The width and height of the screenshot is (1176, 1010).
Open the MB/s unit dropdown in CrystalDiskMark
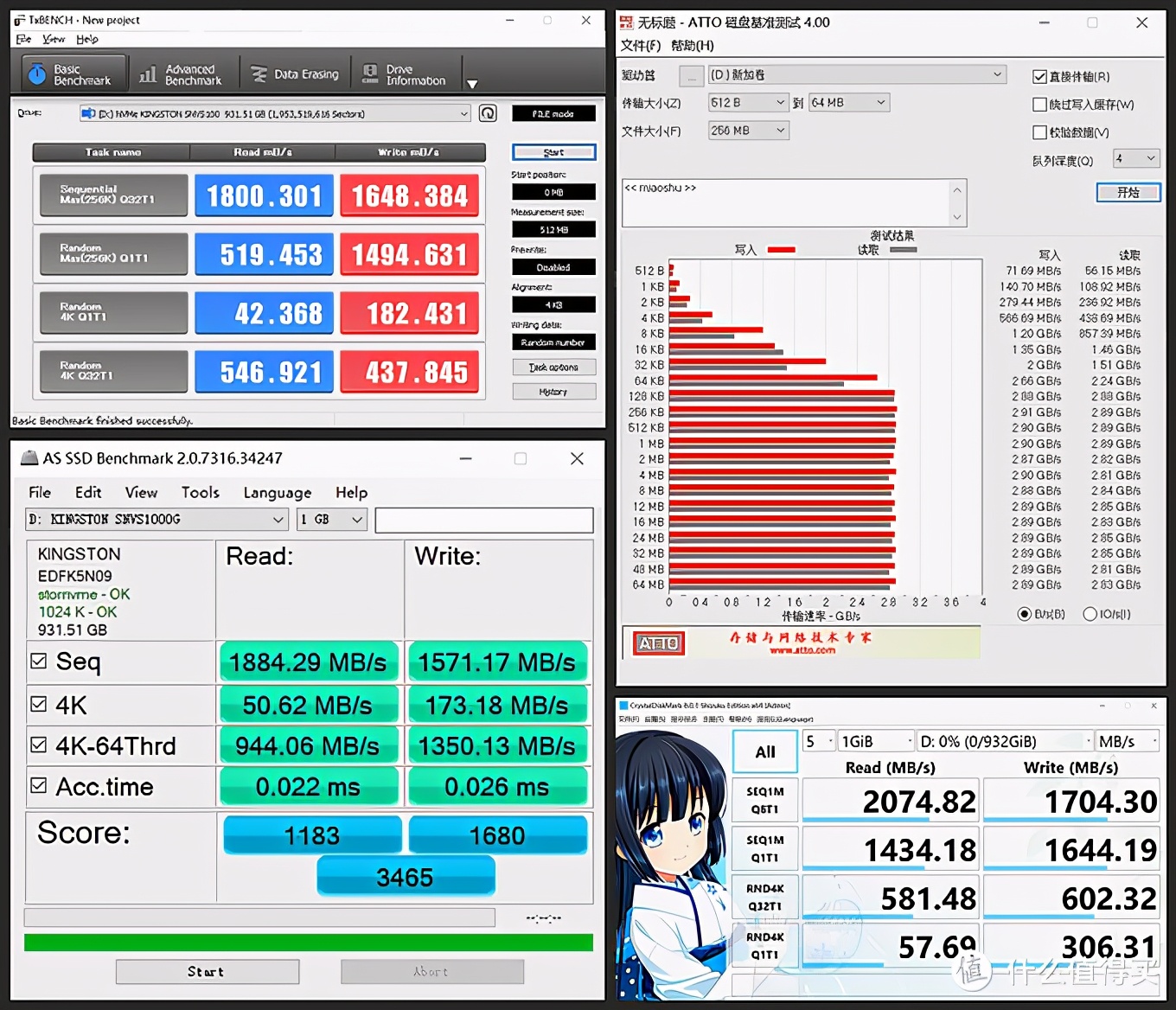[x=1127, y=742]
